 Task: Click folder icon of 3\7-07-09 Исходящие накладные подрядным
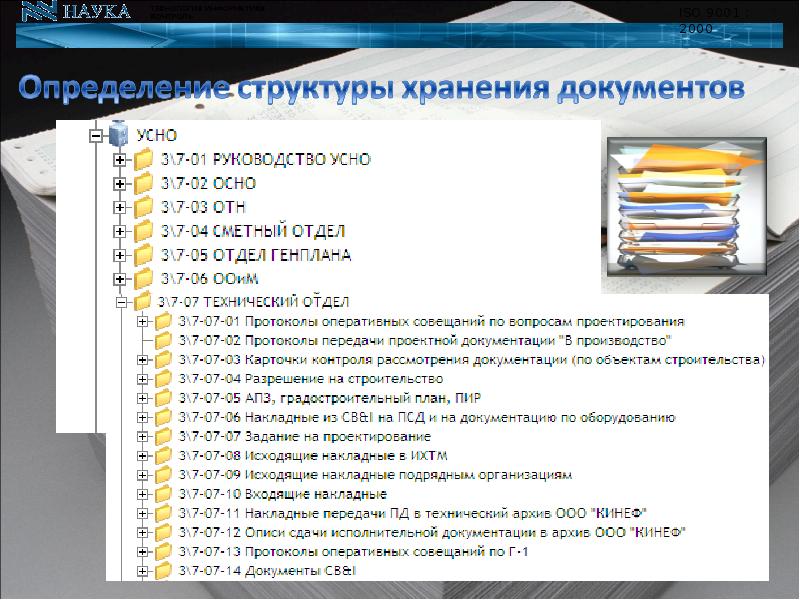pos(163,475)
